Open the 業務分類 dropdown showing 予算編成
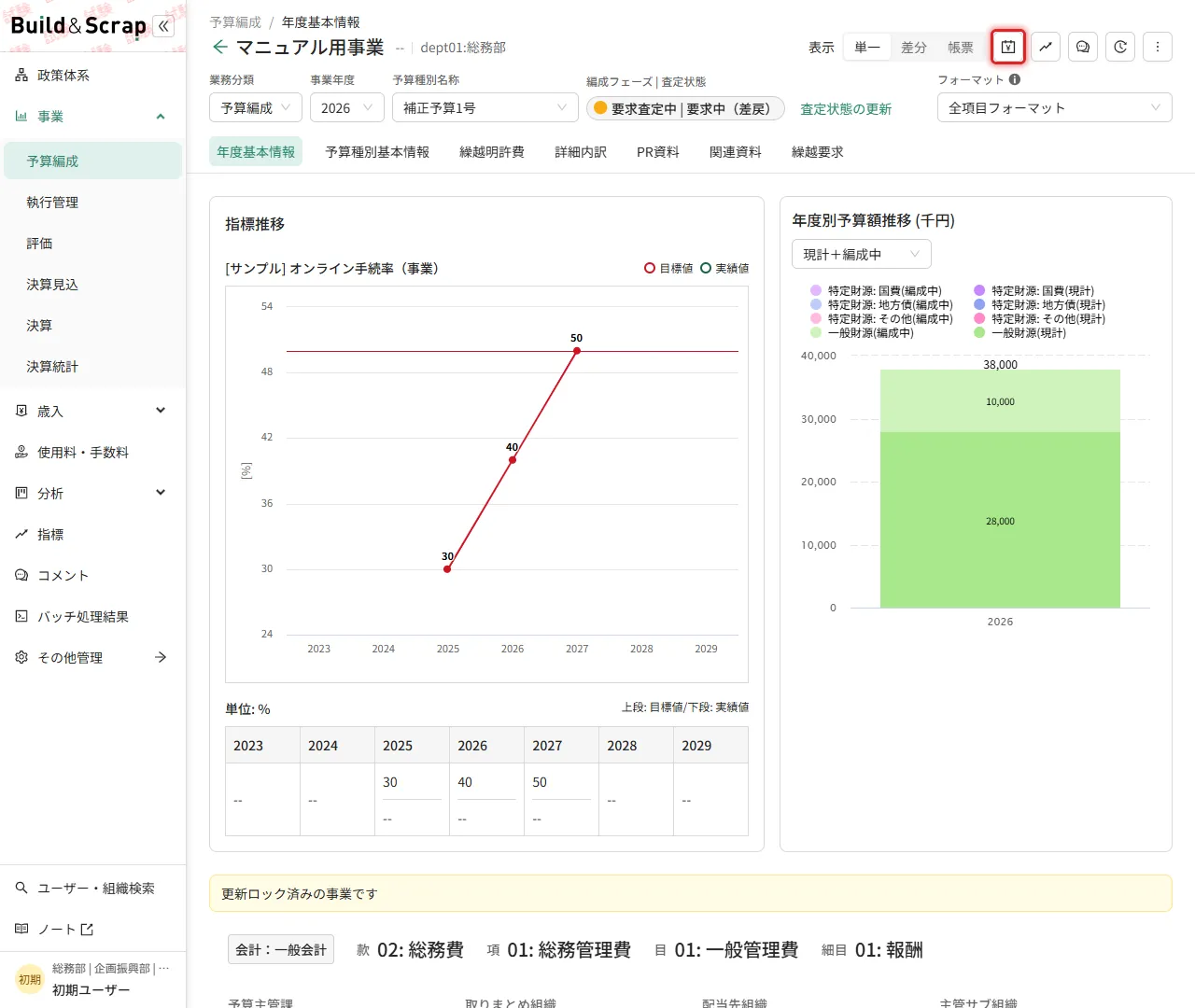1195x1008 pixels. (x=256, y=108)
